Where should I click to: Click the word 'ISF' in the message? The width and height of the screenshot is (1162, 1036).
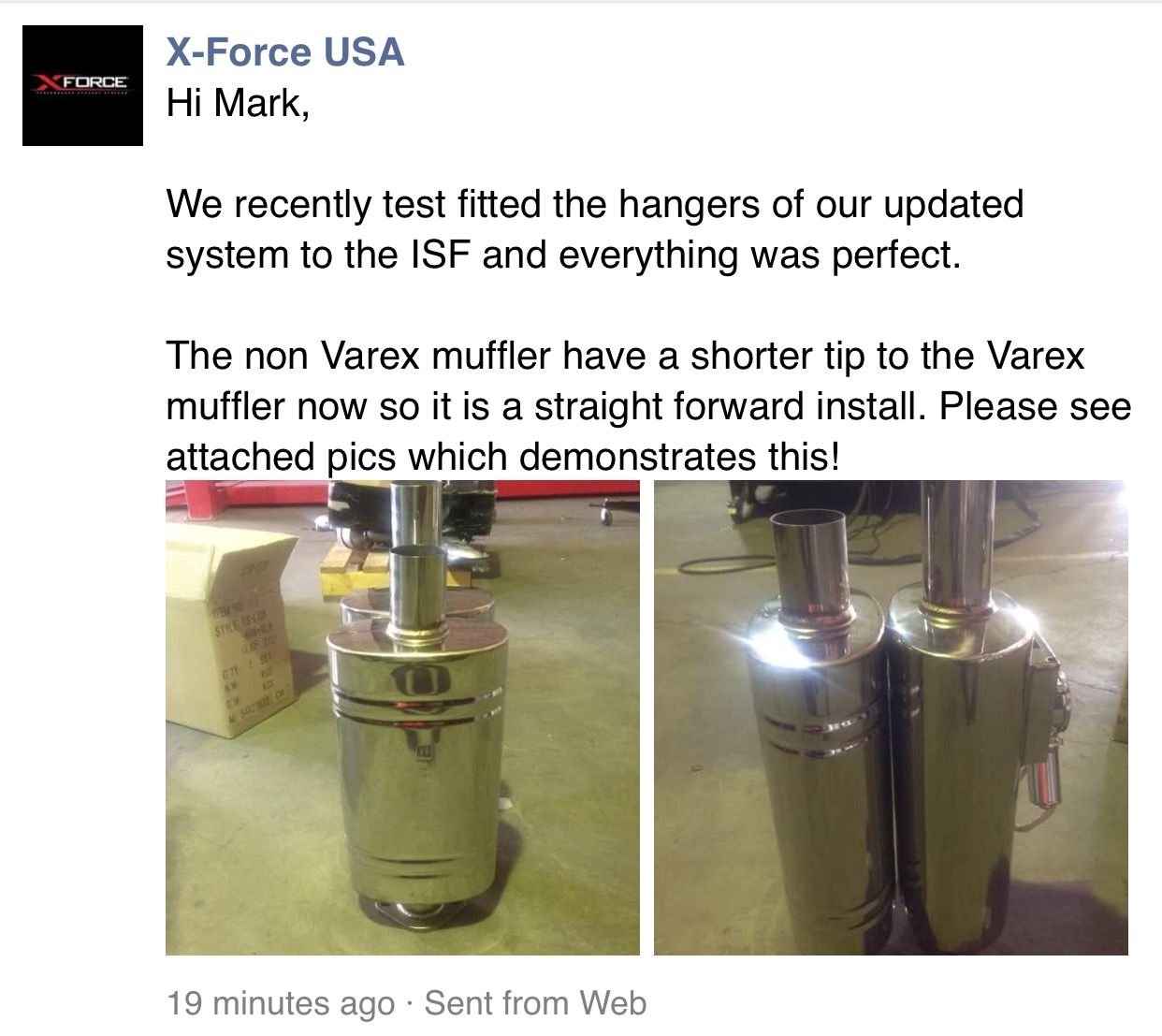(x=439, y=255)
